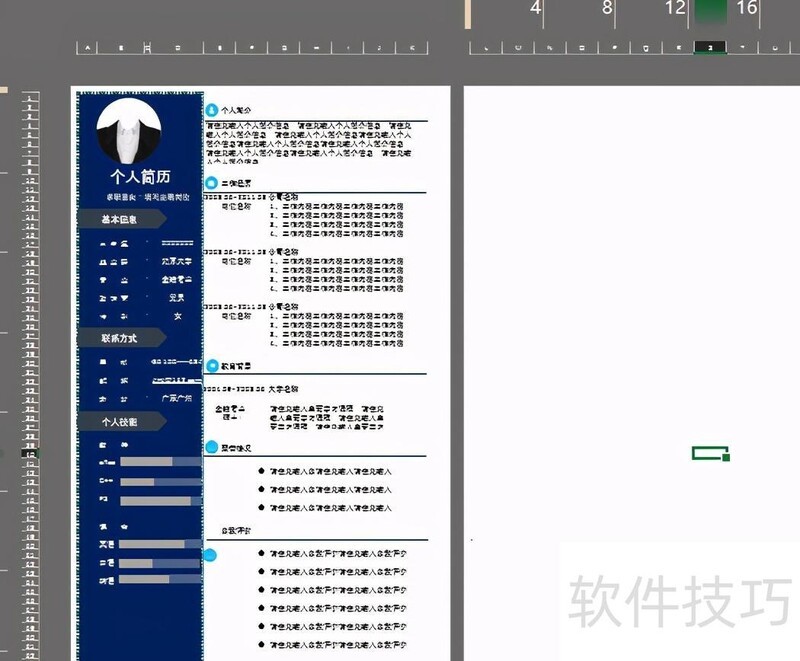Click the number 16 on the top ruler

click(x=746, y=8)
